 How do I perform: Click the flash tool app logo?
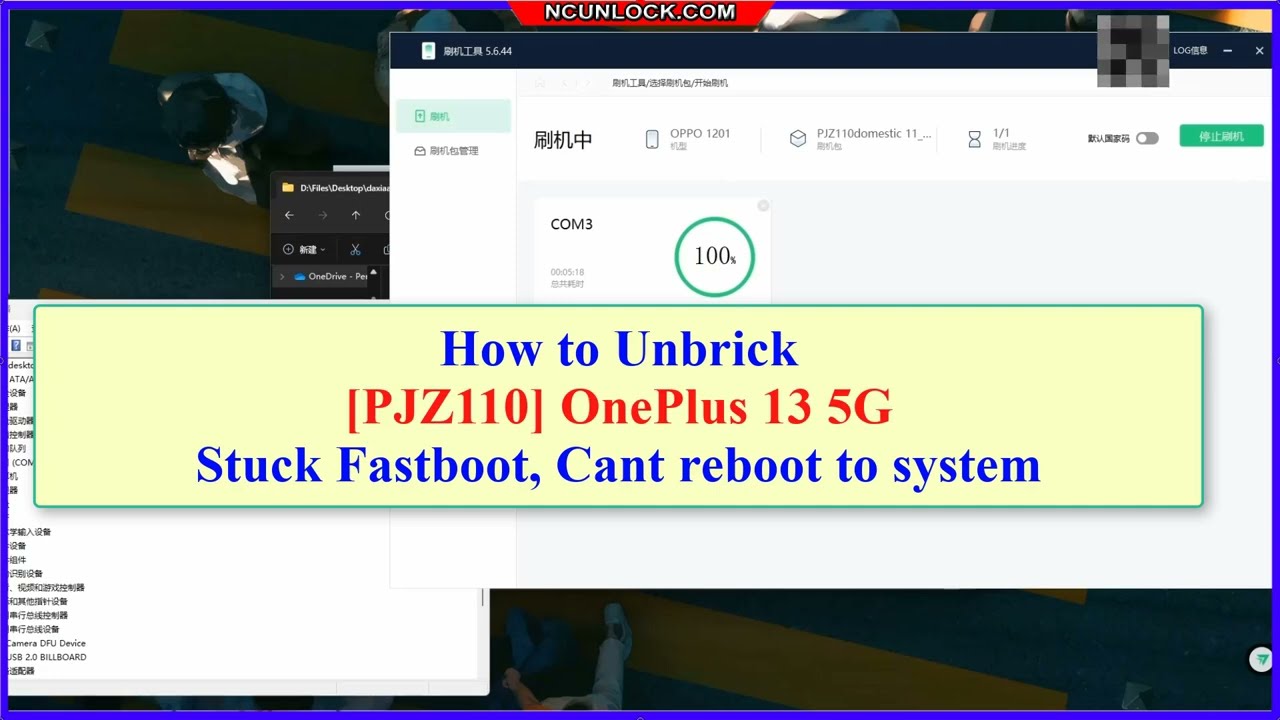click(429, 51)
